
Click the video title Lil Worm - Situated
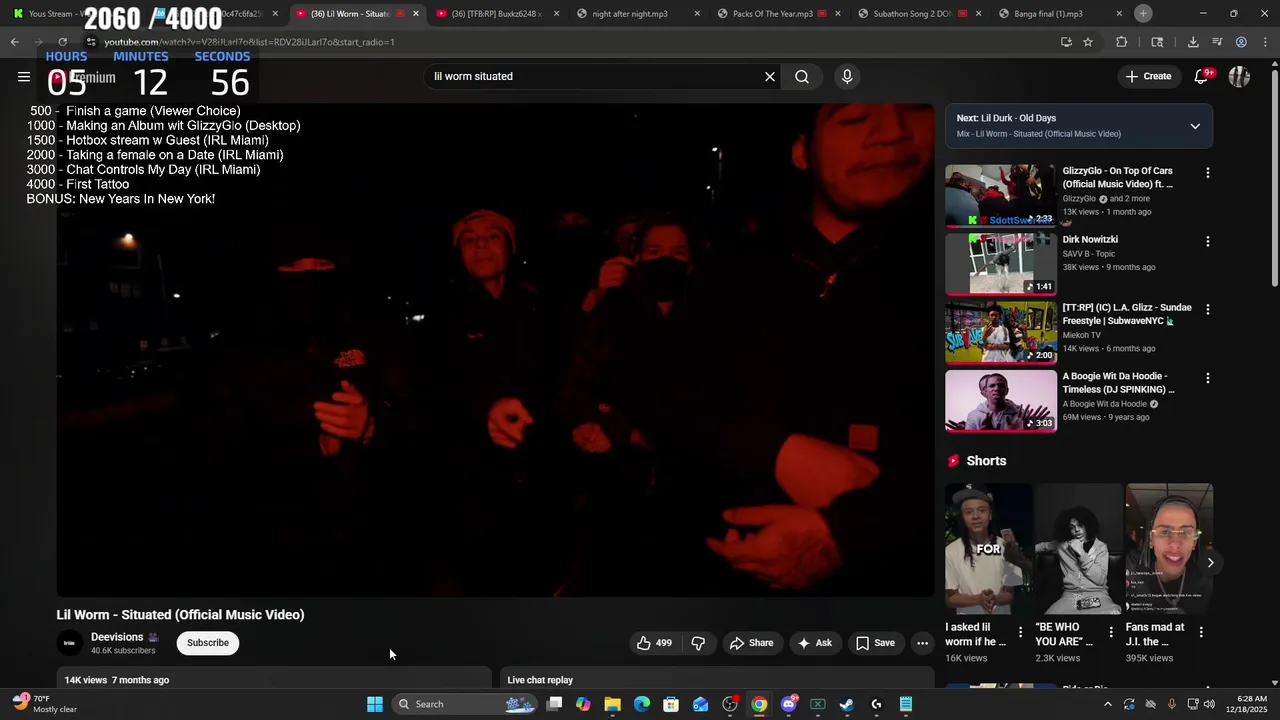click(x=180, y=615)
